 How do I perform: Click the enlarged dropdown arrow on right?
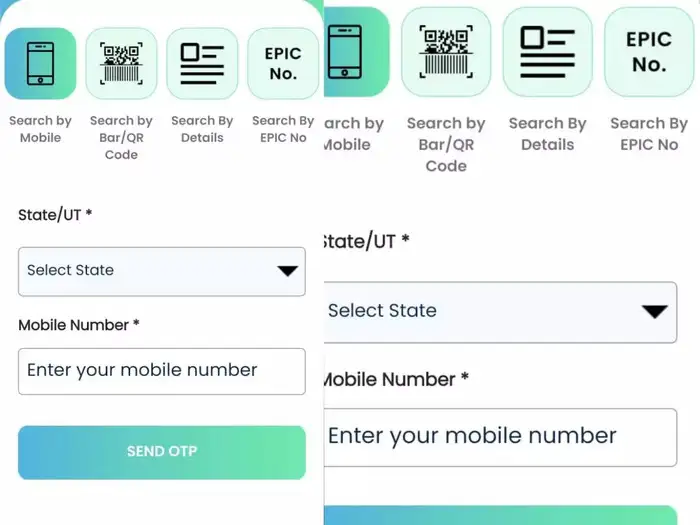(x=655, y=311)
